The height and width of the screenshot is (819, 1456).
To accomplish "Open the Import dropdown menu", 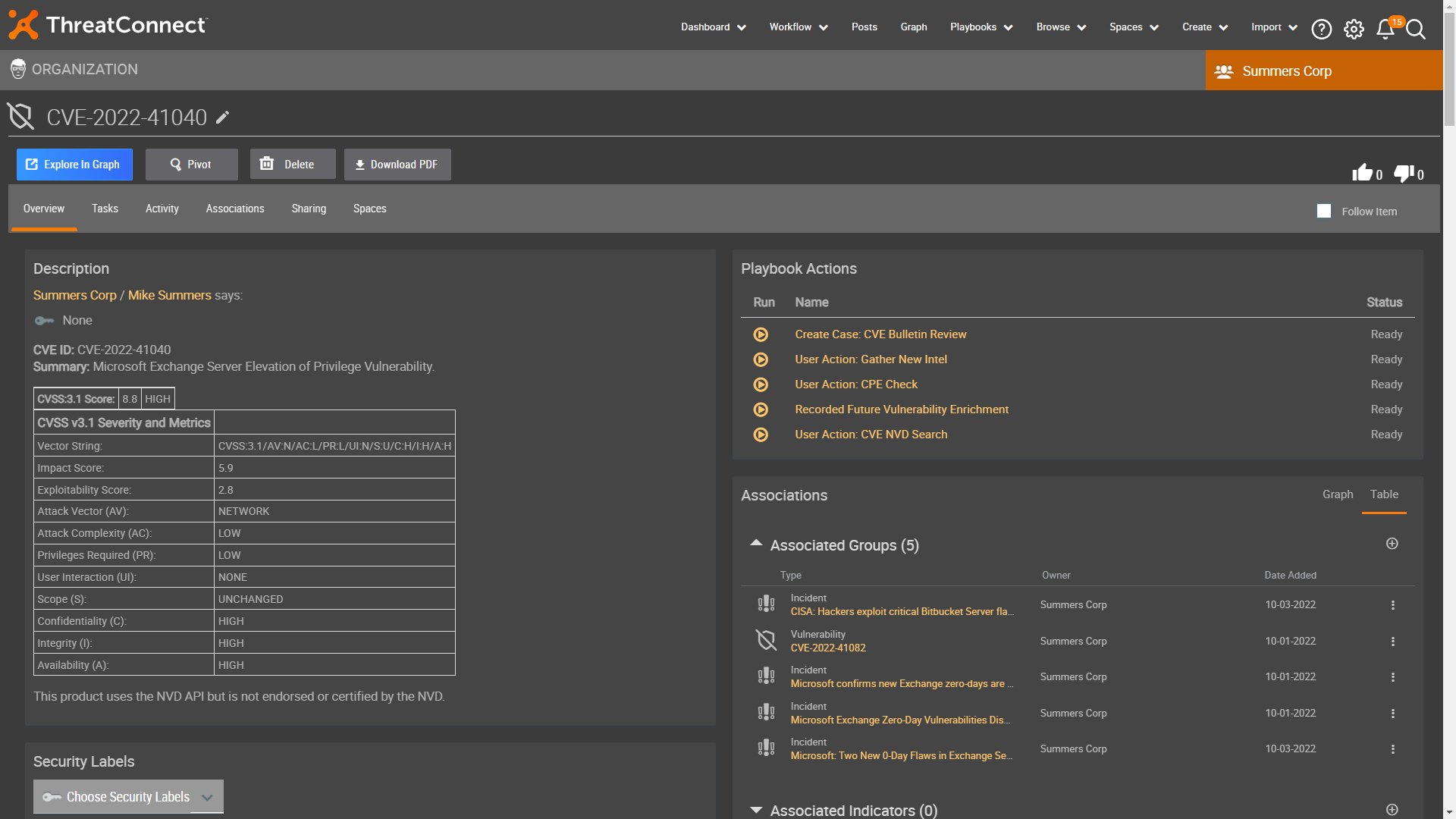I will (1274, 27).
